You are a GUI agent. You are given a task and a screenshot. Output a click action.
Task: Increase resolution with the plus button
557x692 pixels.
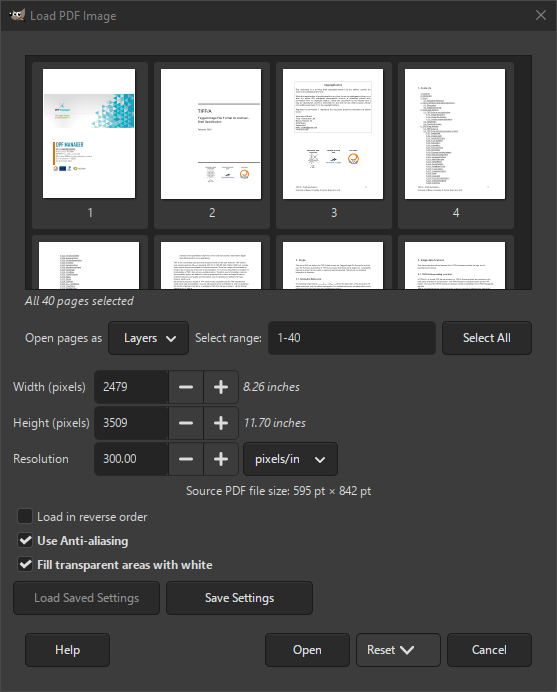(221, 459)
